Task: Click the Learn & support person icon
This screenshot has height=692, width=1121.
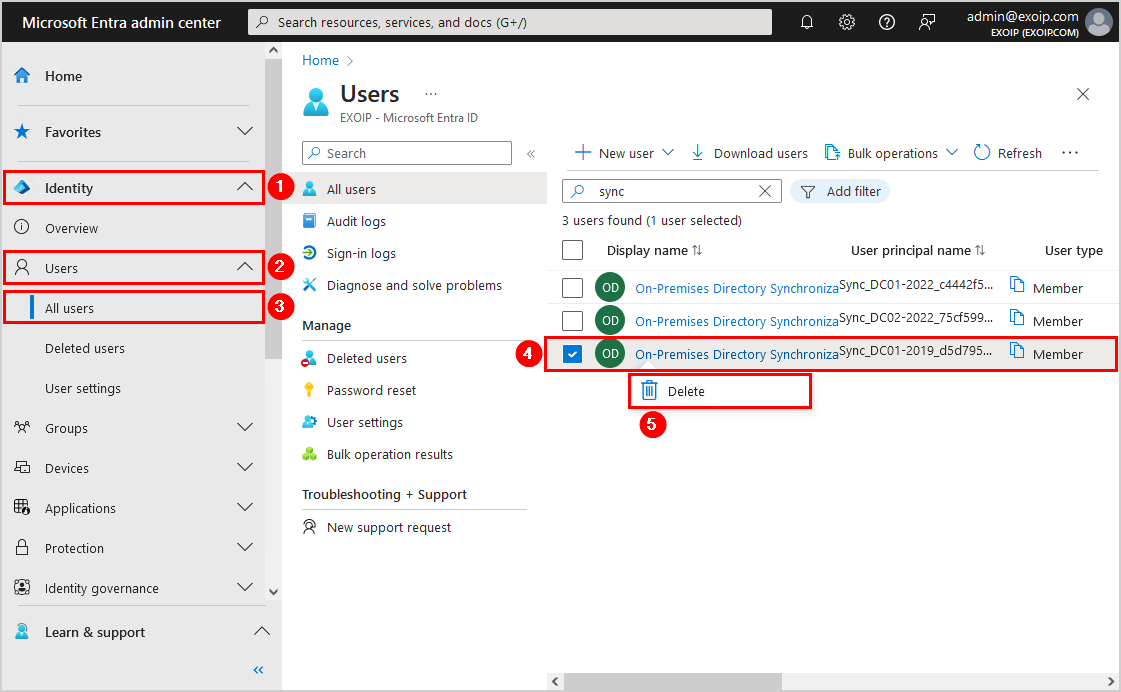Action: (22, 632)
